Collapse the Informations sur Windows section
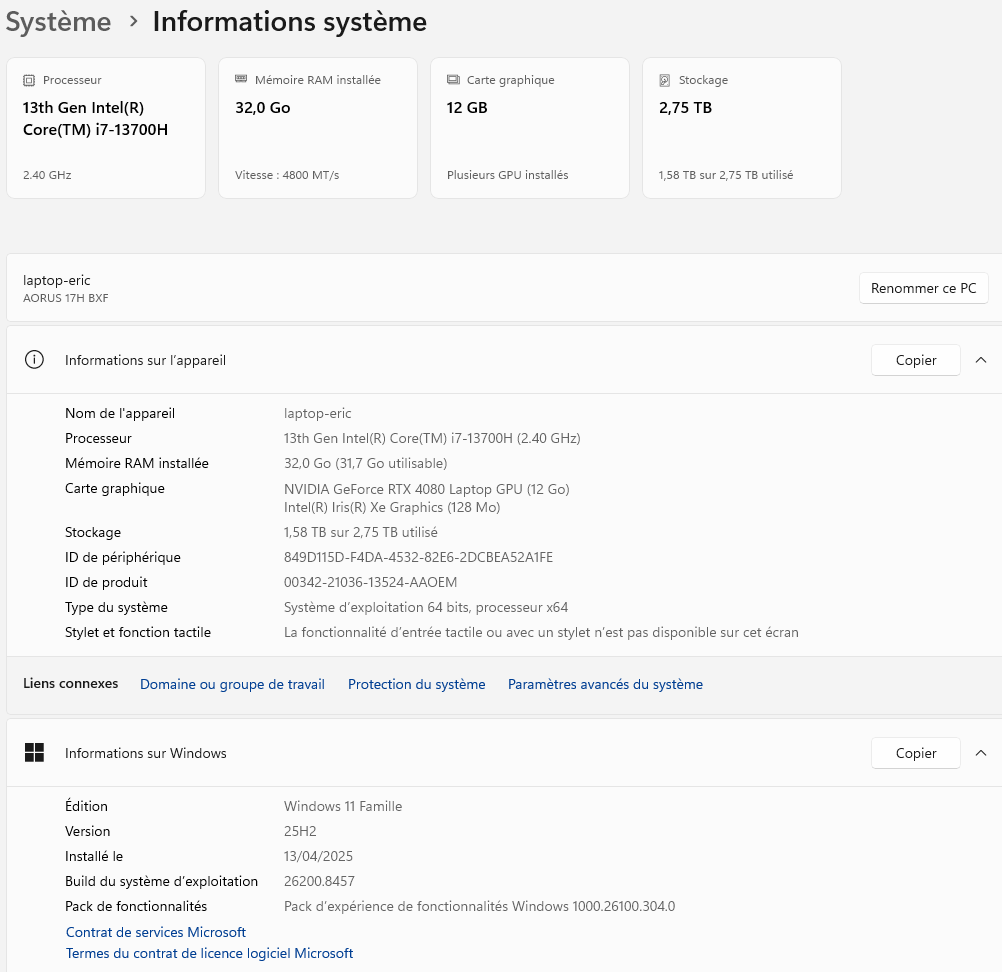The height and width of the screenshot is (972, 1002). pos(981,753)
